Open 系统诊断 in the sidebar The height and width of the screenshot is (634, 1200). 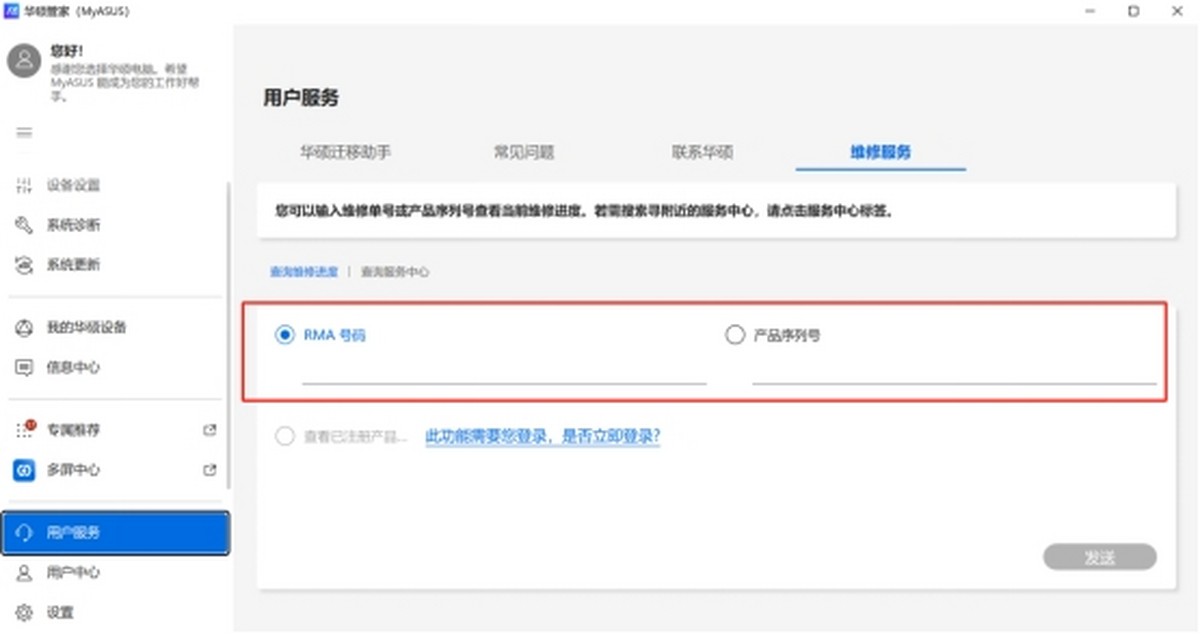point(73,226)
